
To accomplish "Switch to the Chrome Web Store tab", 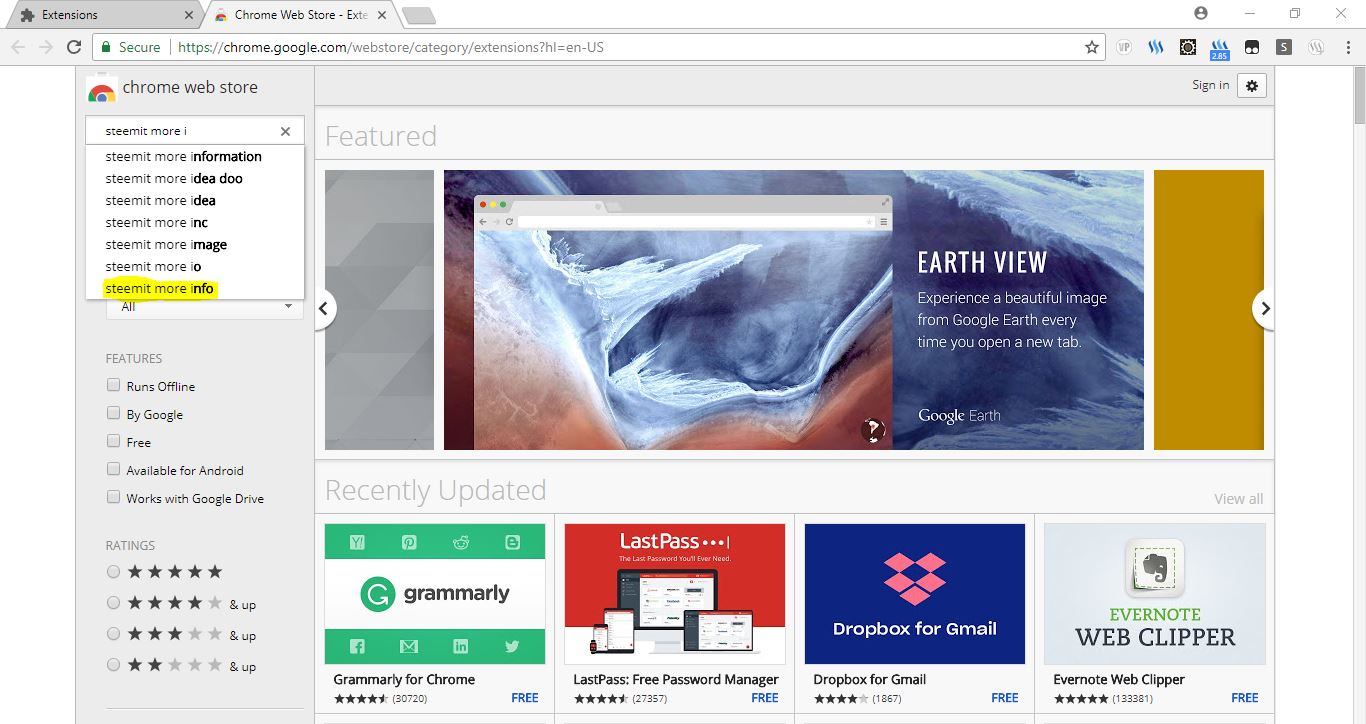I will [300, 15].
